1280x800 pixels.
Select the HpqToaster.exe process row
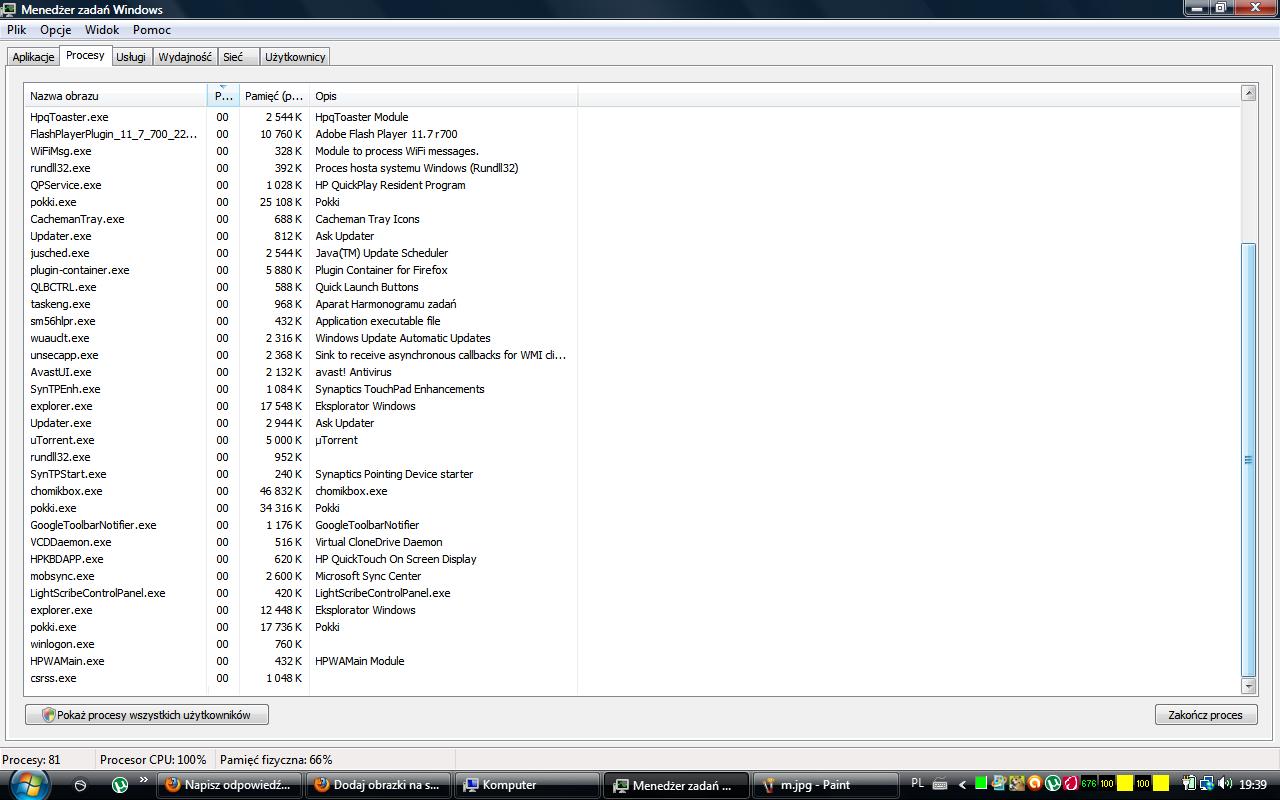click(301, 117)
